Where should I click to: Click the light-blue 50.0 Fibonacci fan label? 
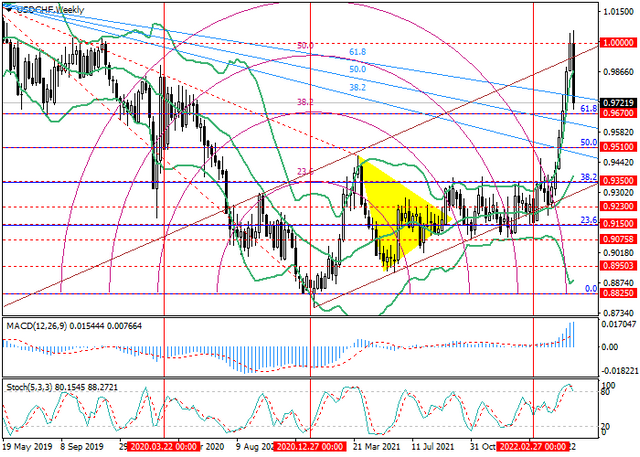pos(358,69)
